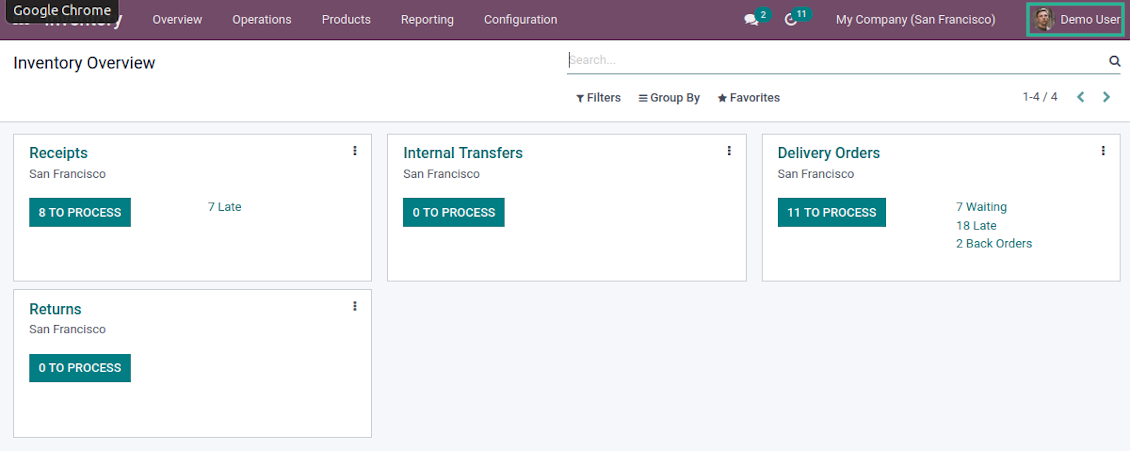Open the Configuration menu
Image resolution: width=1130 pixels, height=451 pixels.
(x=520, y=20)
